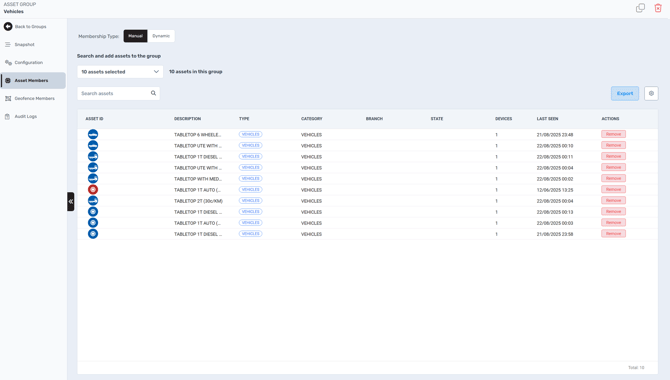Sort by the STATE column header
Image resolution: width=670 pixels, height=380 pixels.
coord(437,119)
